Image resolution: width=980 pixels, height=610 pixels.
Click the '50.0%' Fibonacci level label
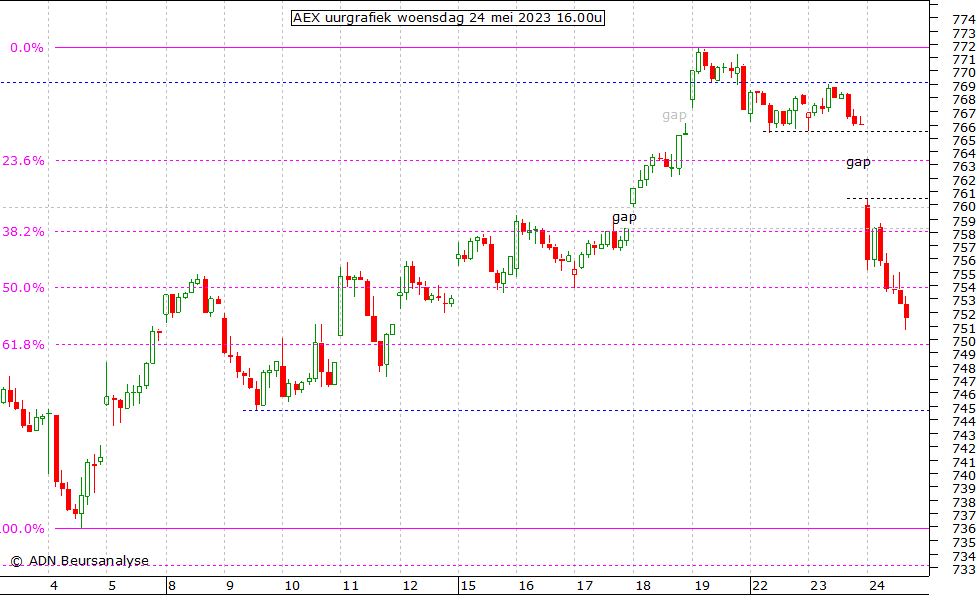coord(23,288)
